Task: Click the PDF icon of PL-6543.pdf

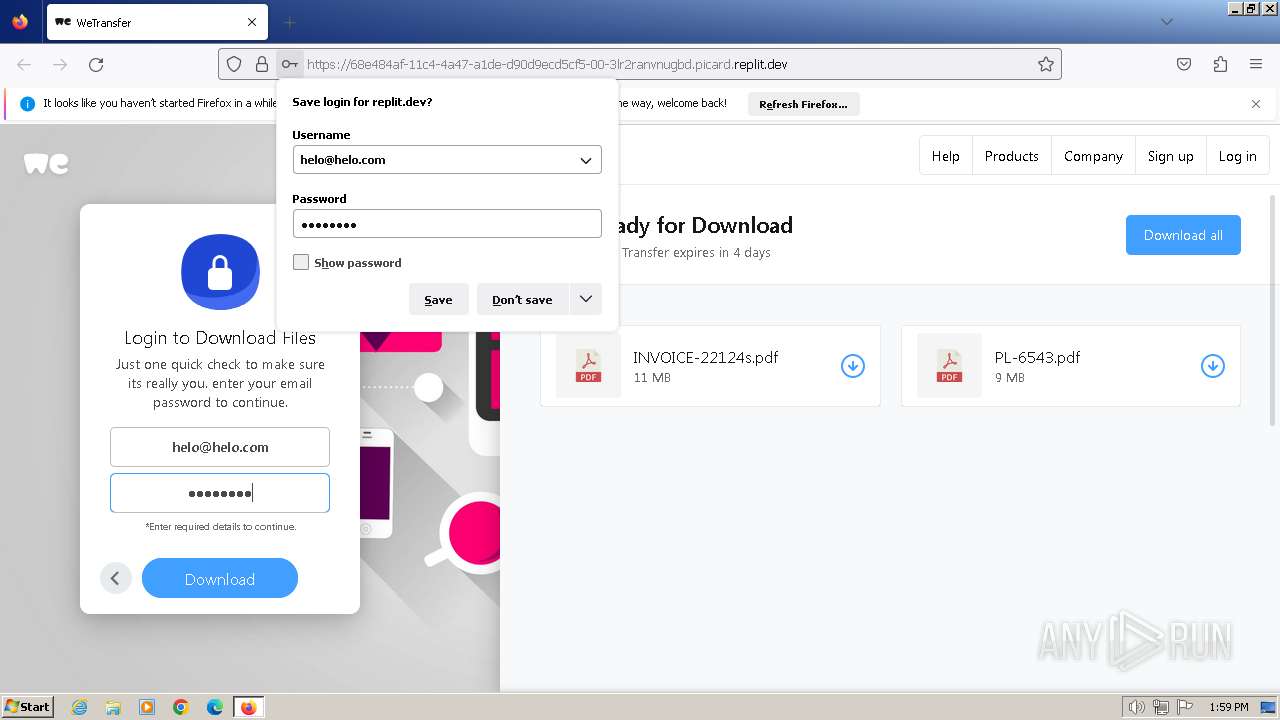Action: point(949,366)
